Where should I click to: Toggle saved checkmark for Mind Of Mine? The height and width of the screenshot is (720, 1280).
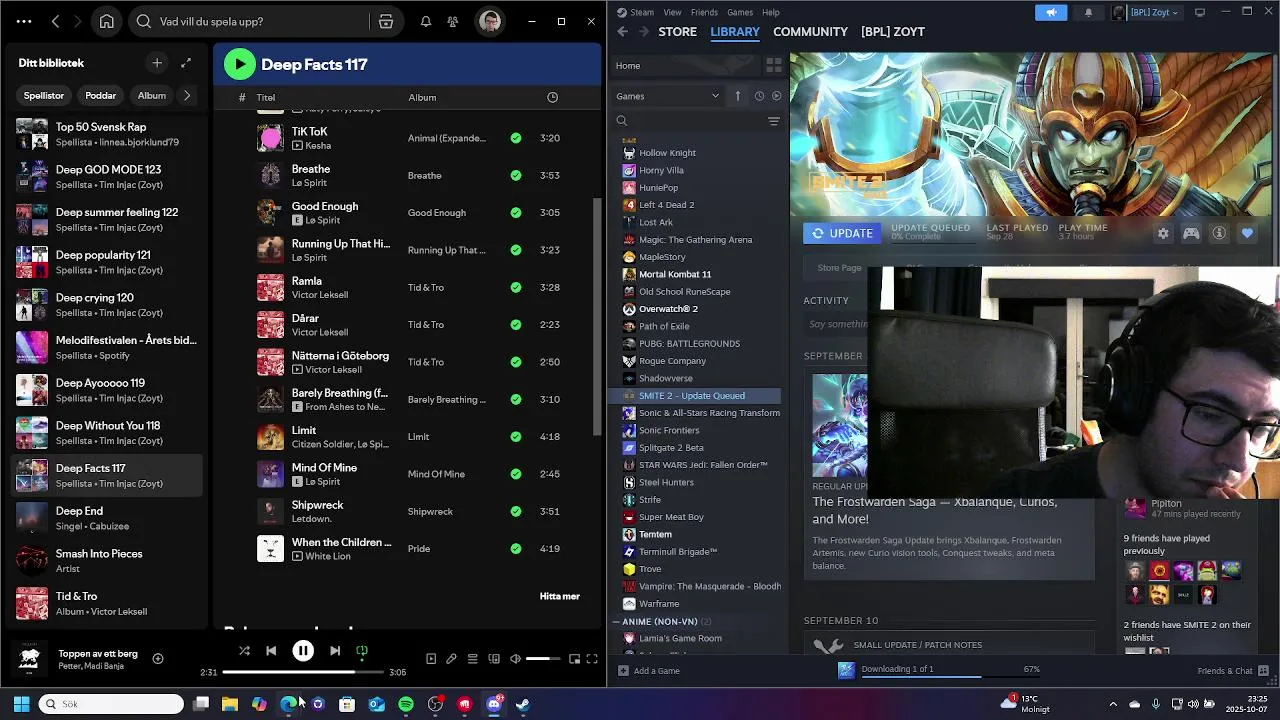[516, 474]
